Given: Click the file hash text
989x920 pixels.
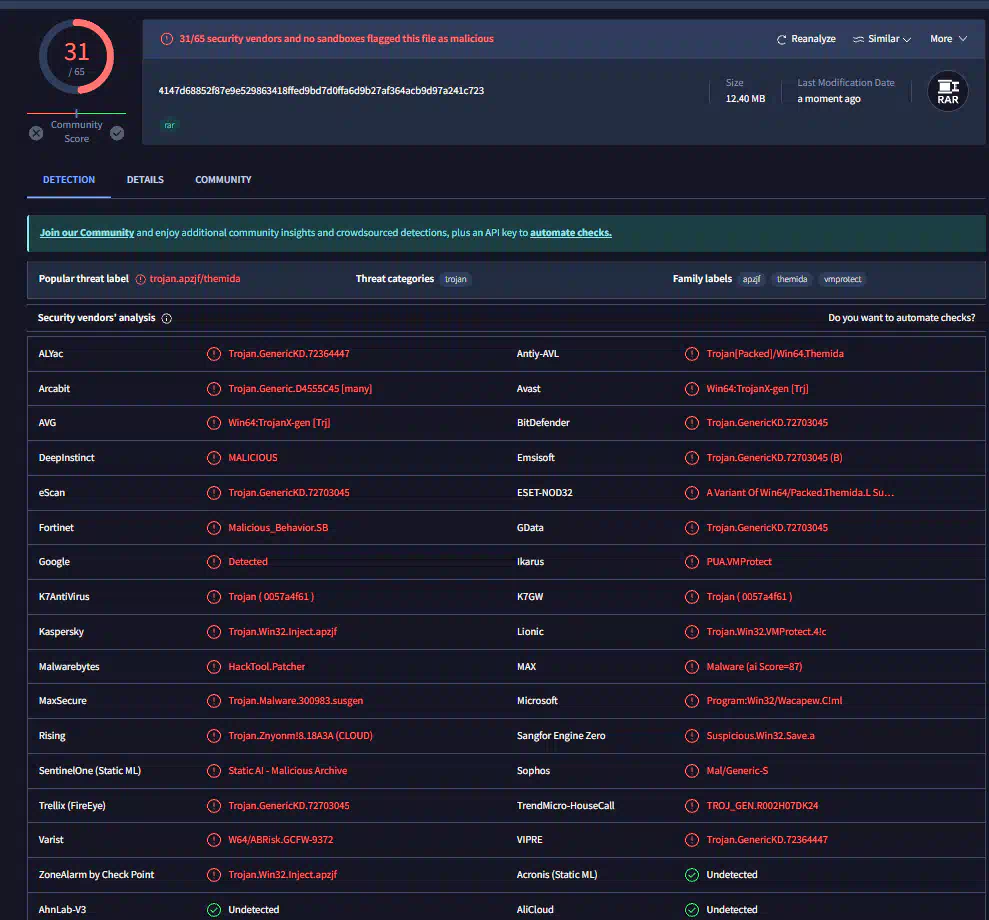Looking at the screenshot, I should click(321, 91).
